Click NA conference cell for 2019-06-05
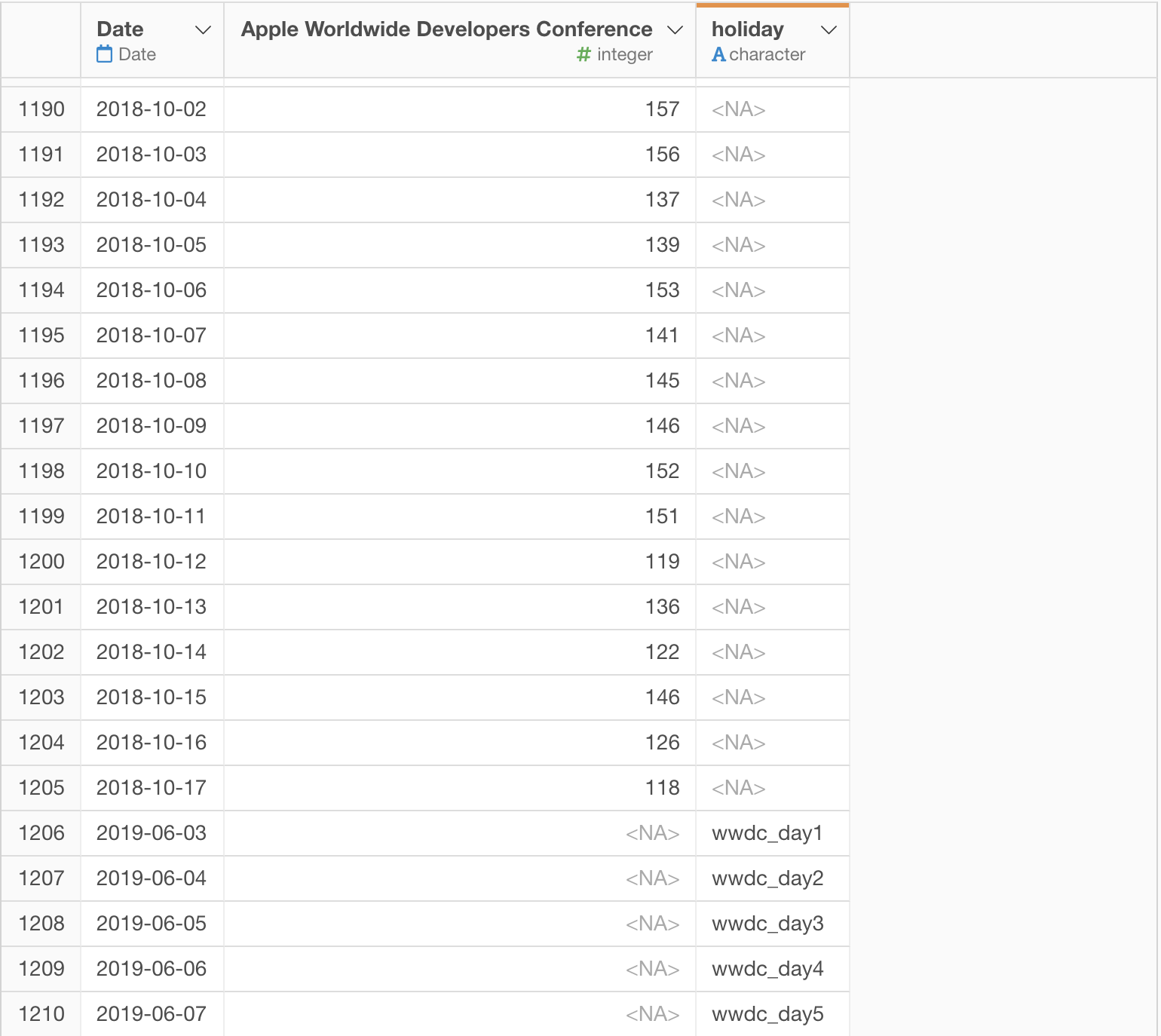Image resolution: width=1161 pixels, height=1036 pixels. tap(652, 924)
